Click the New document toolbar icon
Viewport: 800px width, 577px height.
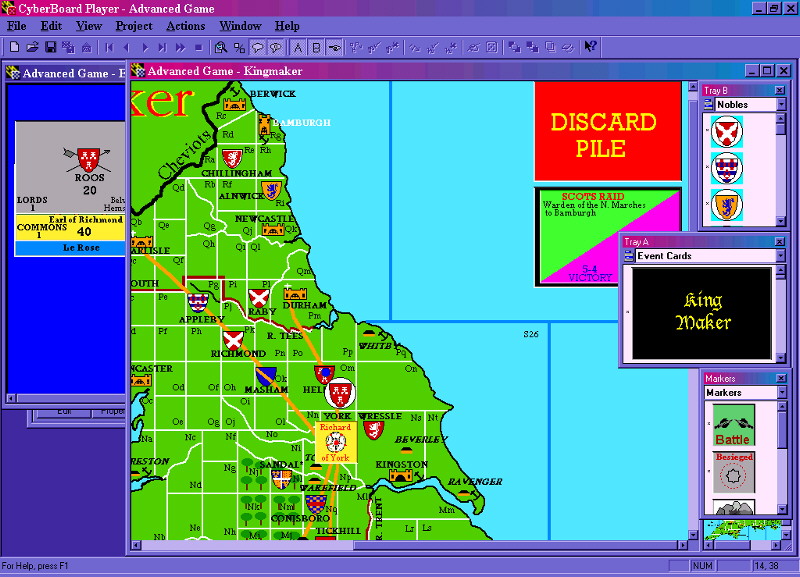(14, 47)
